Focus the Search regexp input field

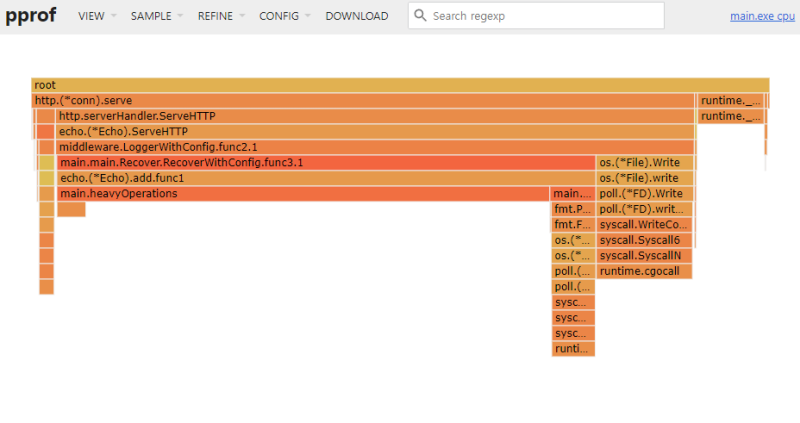click(545, 16)
